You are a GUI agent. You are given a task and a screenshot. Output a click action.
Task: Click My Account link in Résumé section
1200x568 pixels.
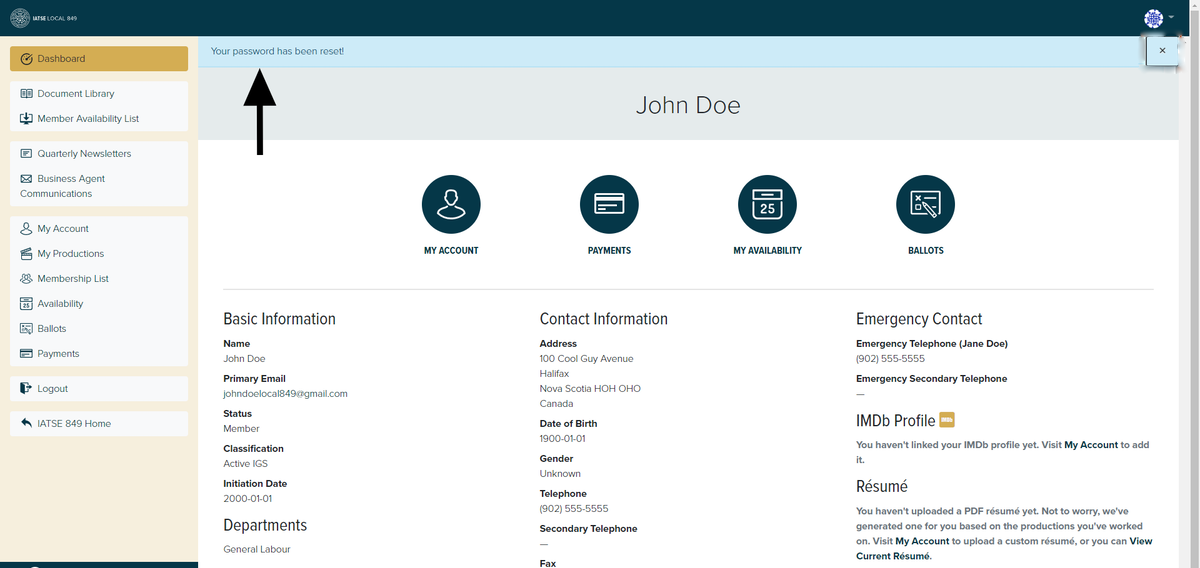point(922,541)
